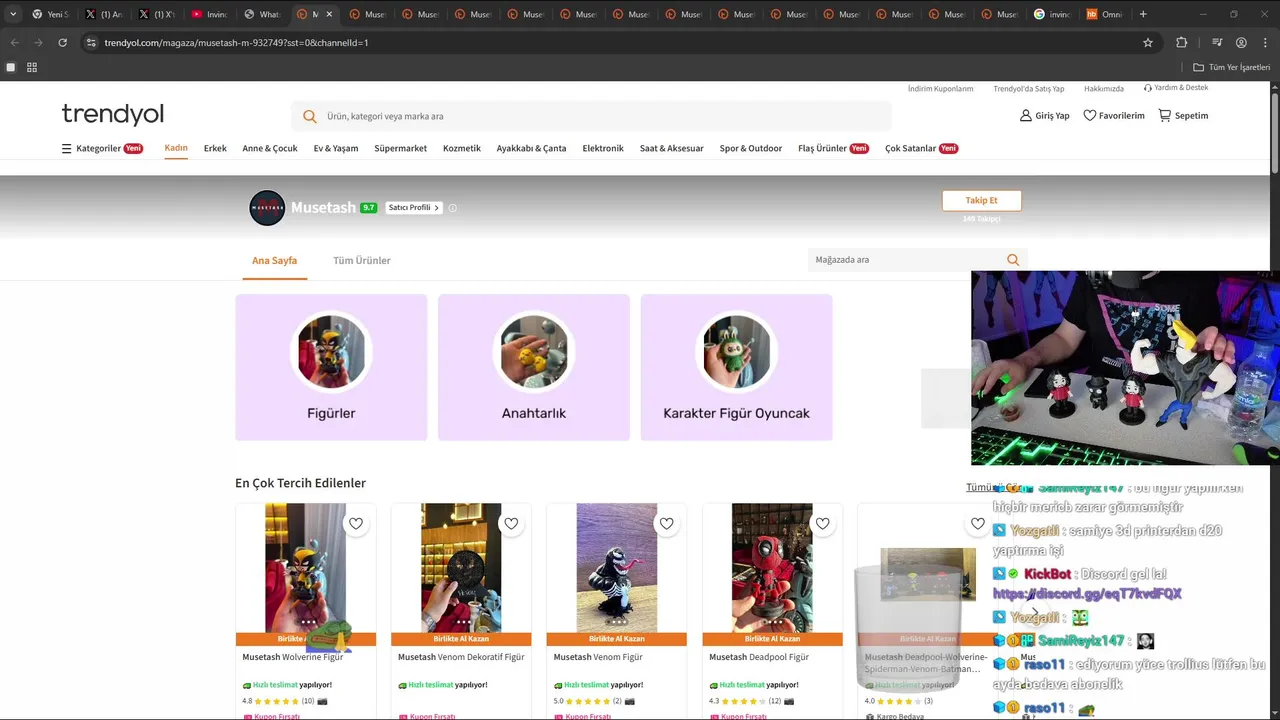Viewport: 1280px width, 720px height.
Task: Switch to the Omni browser tab
Action: (1104, 14)
